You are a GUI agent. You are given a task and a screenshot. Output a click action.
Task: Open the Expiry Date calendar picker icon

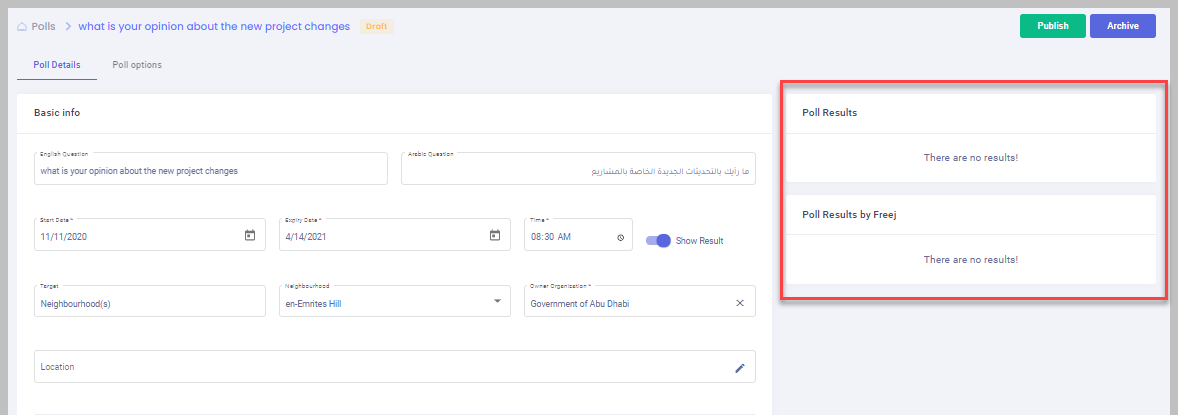[x=494, y=236]
